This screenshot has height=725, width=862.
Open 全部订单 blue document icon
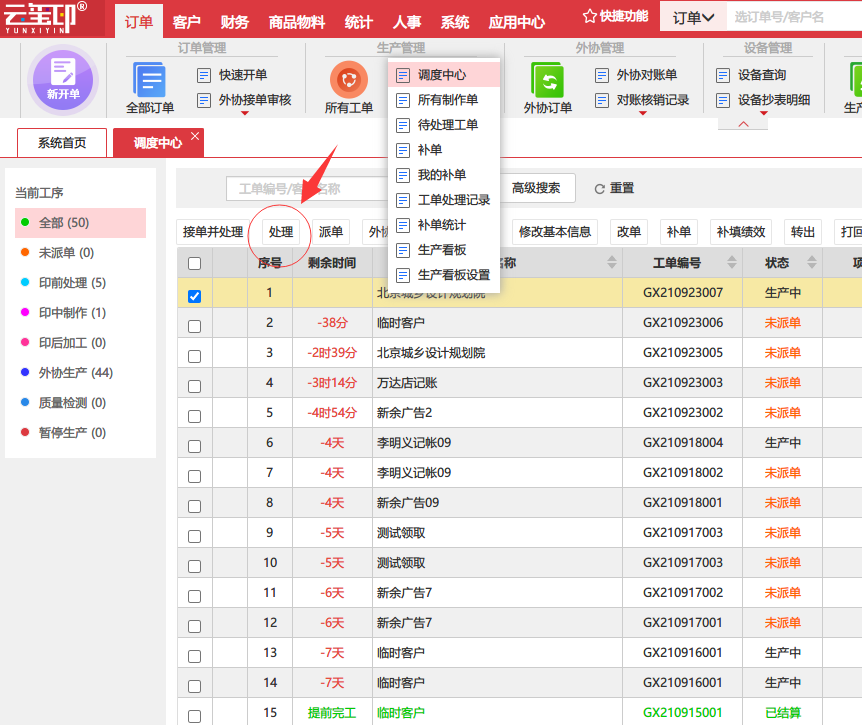(150, 80)
